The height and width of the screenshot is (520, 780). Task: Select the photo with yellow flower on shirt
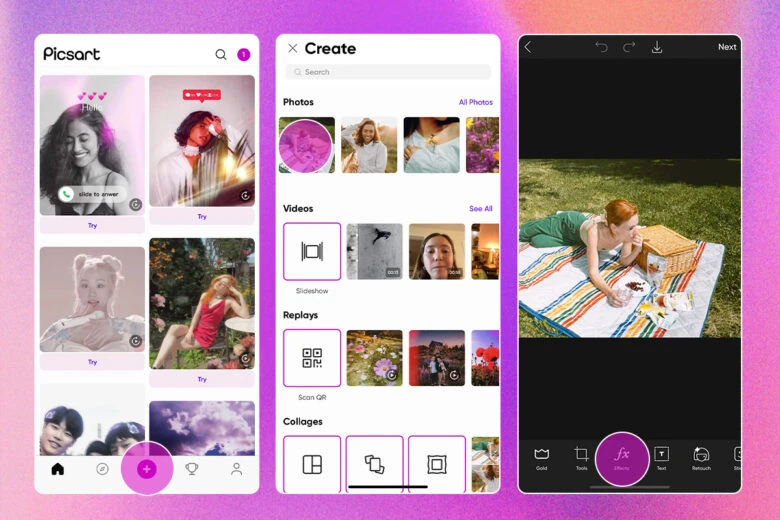431,145
